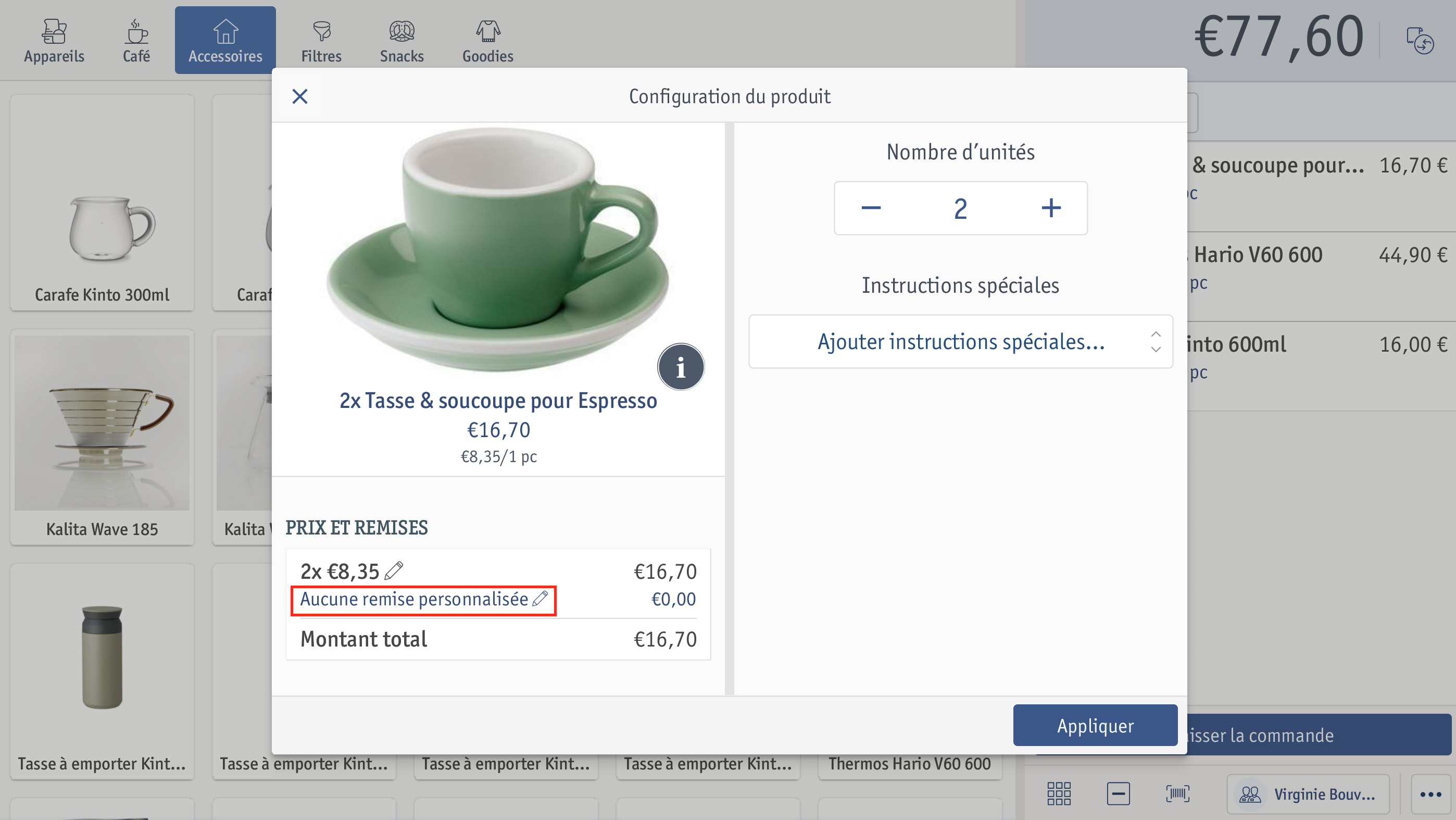Select the Carafe Kinto 300ml product

coord(102,203)
